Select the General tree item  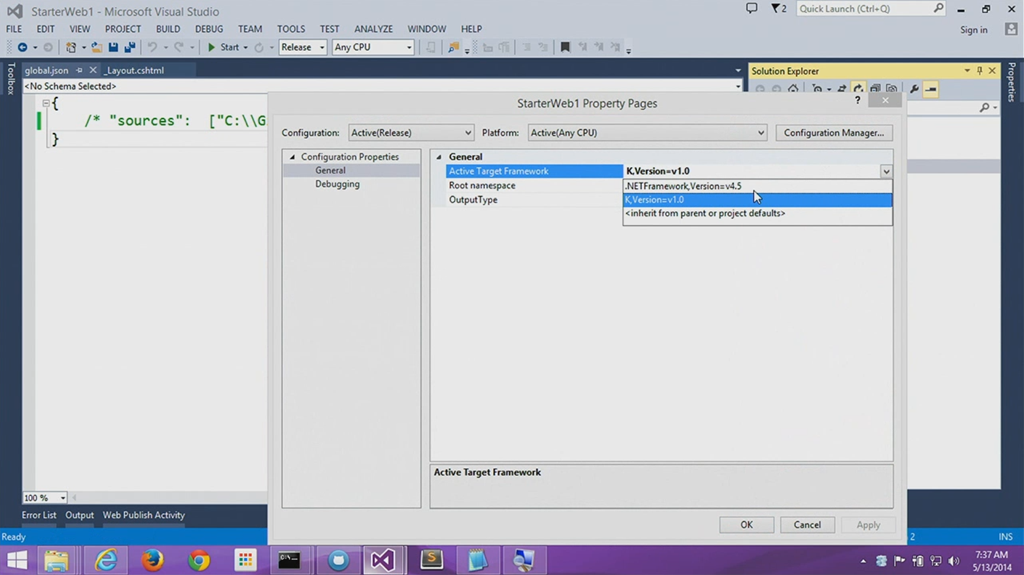click(330, 171)
